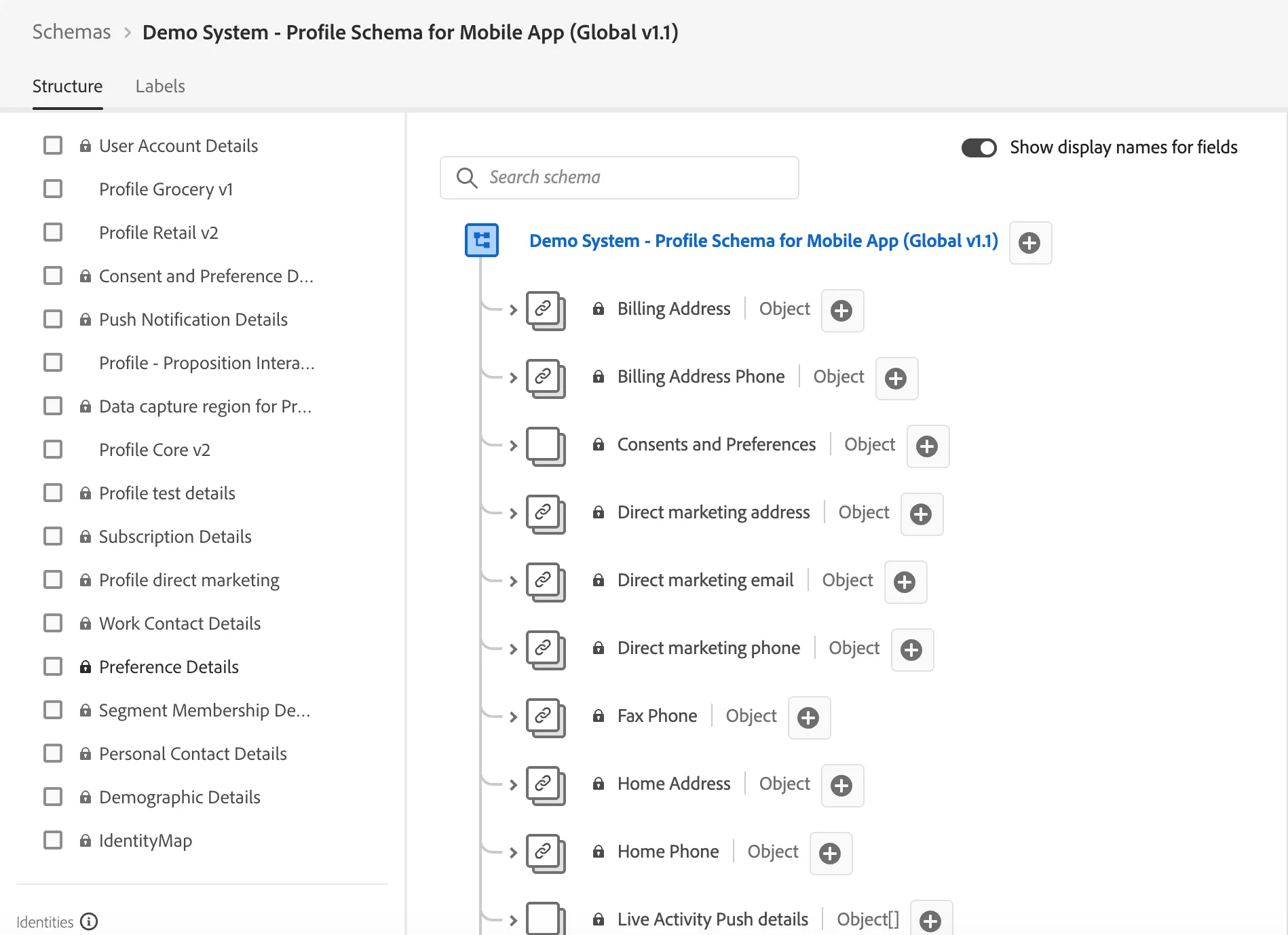Check the Profile Core v2 checkbox
Viewport: 1288px width, 935px height.
[x=53, y=449]
